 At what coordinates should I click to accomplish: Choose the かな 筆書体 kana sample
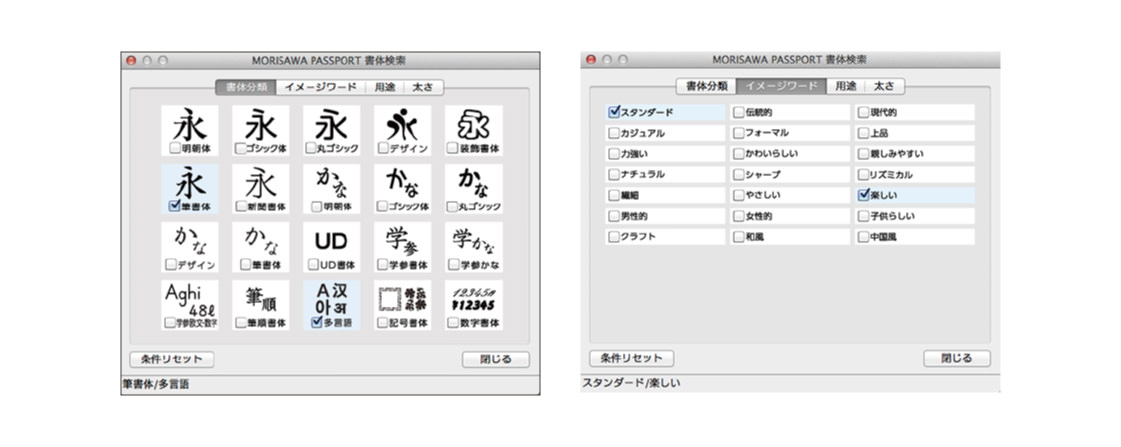(x=261, y=247)
